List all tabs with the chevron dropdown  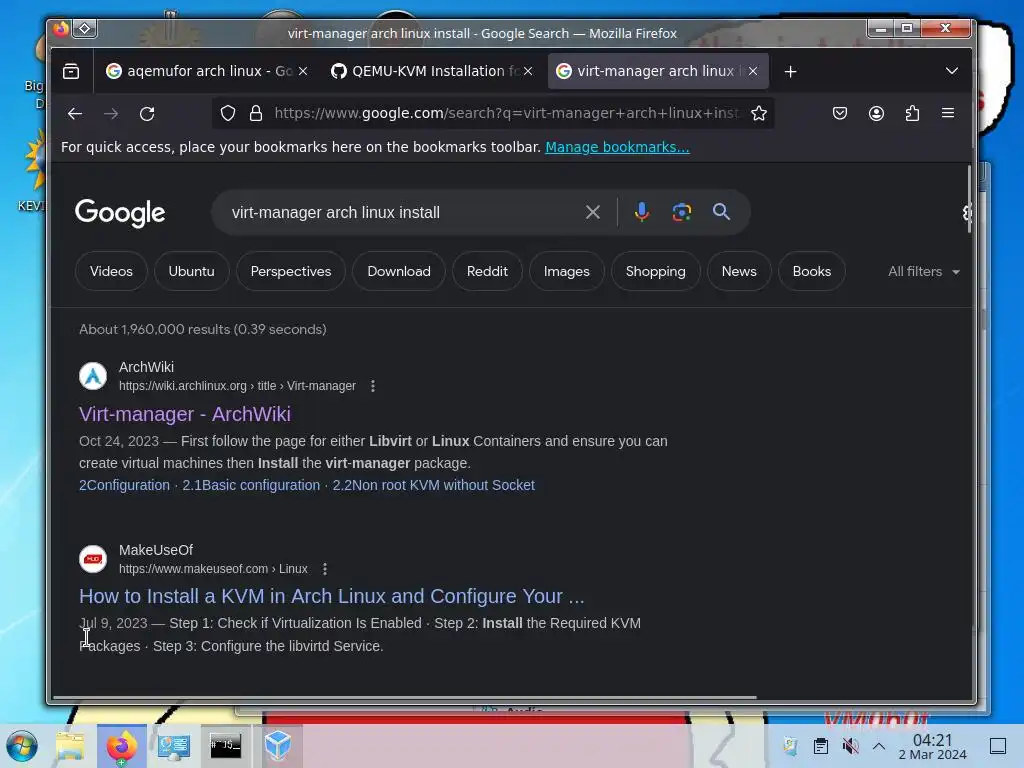(952, 71)
